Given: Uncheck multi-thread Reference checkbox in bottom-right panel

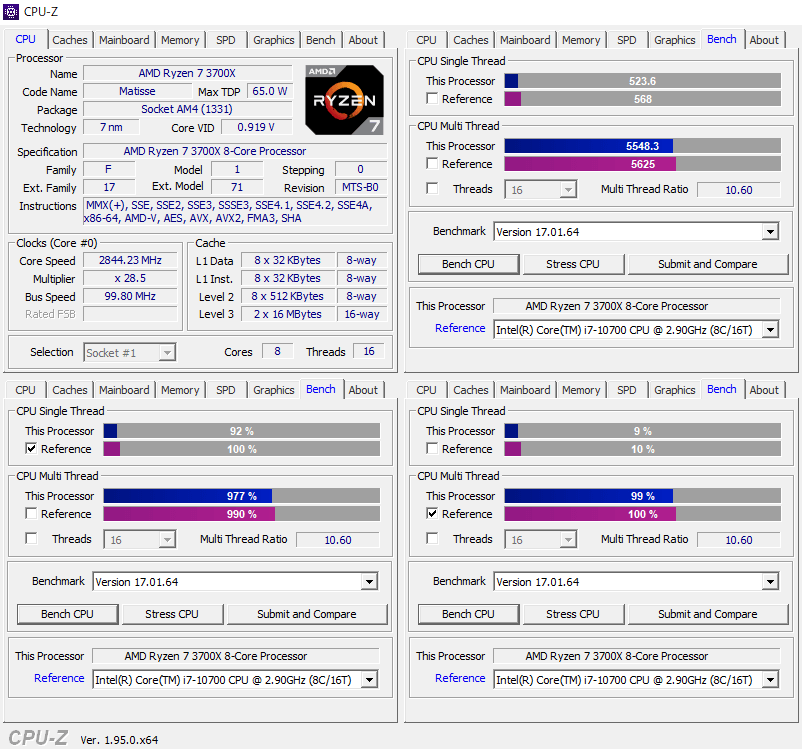Looking at the screenshot, I should point(432,513).
